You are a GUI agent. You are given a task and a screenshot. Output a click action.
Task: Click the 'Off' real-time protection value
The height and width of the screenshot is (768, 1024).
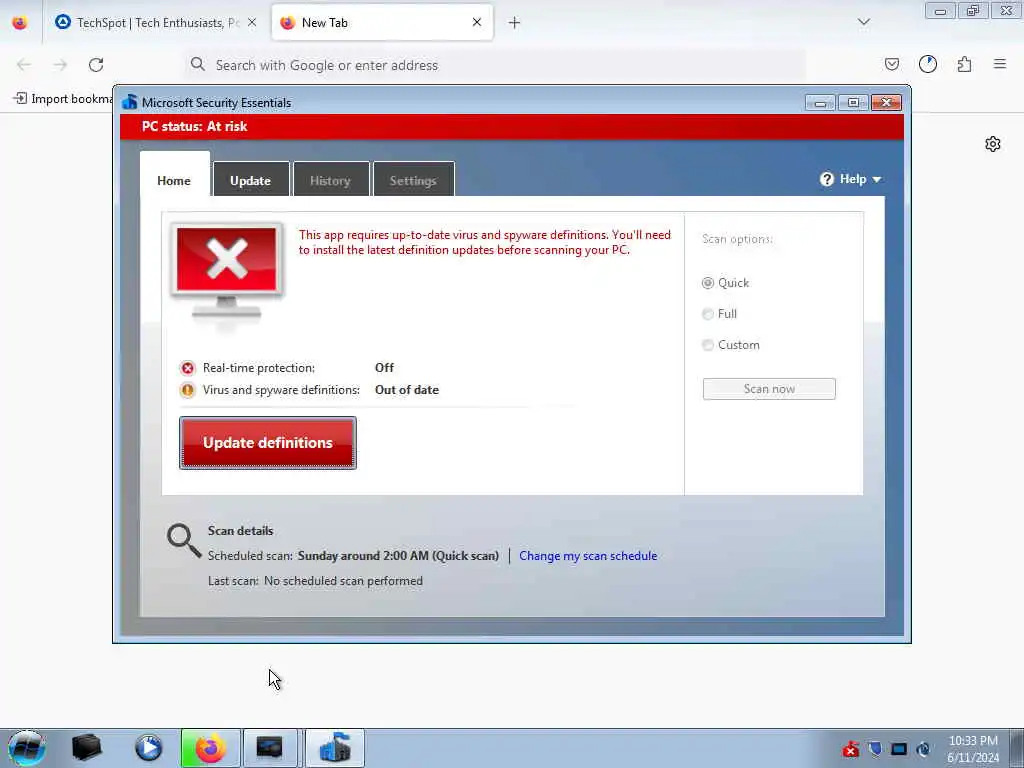pos(385,368)
